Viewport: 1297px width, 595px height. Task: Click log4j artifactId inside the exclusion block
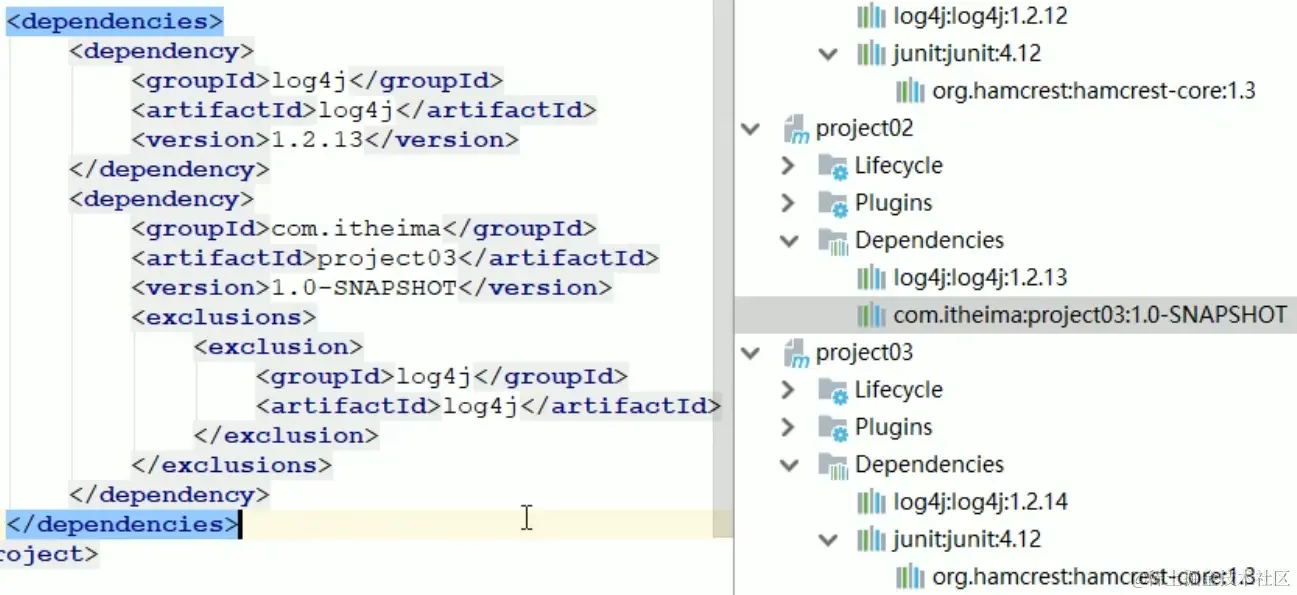pyautogui.click(x=481, y=407)
